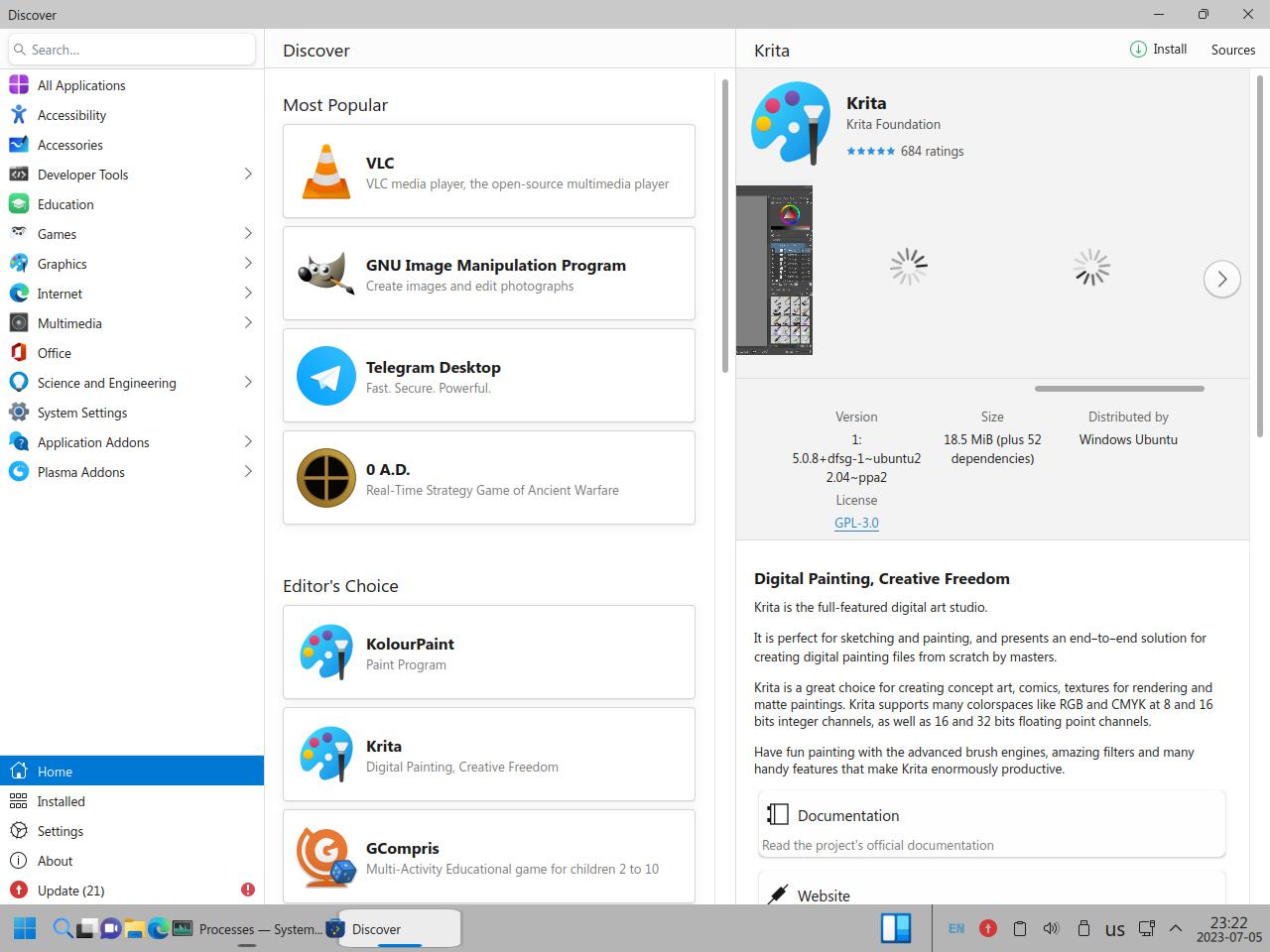
Task: Click the Krita icon in Editor's Choice
Action: tap(325, 755)
